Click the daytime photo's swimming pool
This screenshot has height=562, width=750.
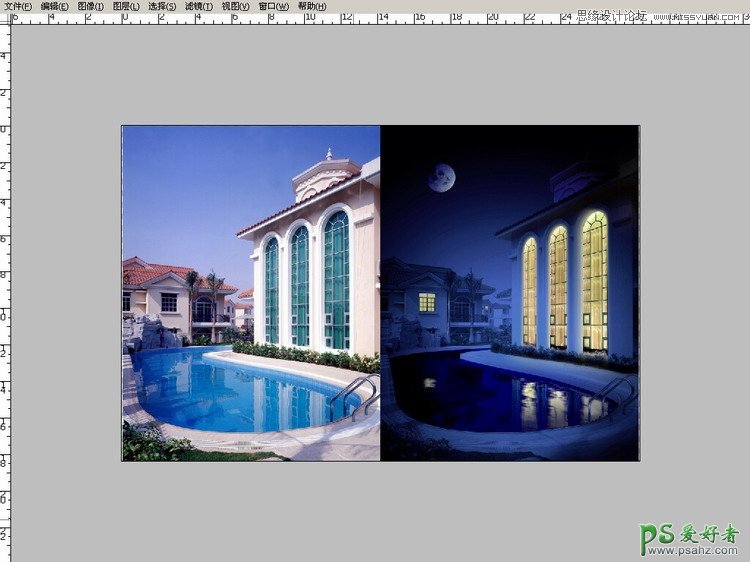[x=230, y=390]
